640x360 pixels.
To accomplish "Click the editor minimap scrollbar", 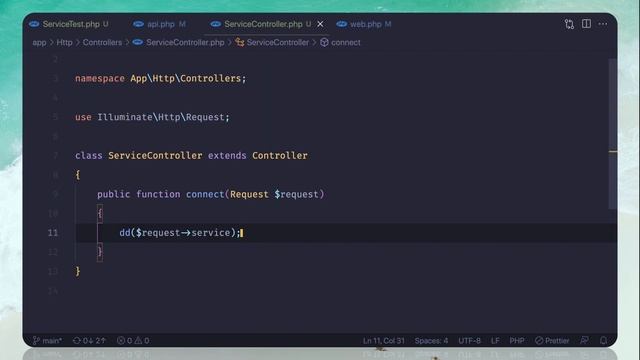I will point(612,135).
